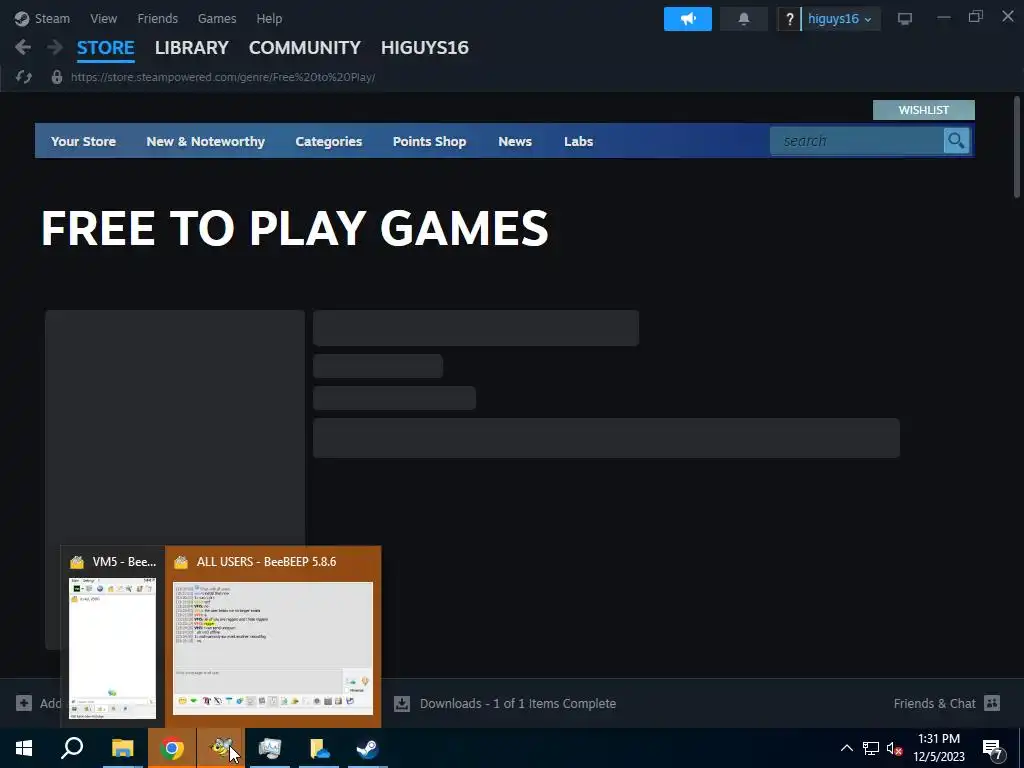Click the downloads arrow icon
Image resolution: width=1024 pixels, height=768 pixels.
(402, 703)
